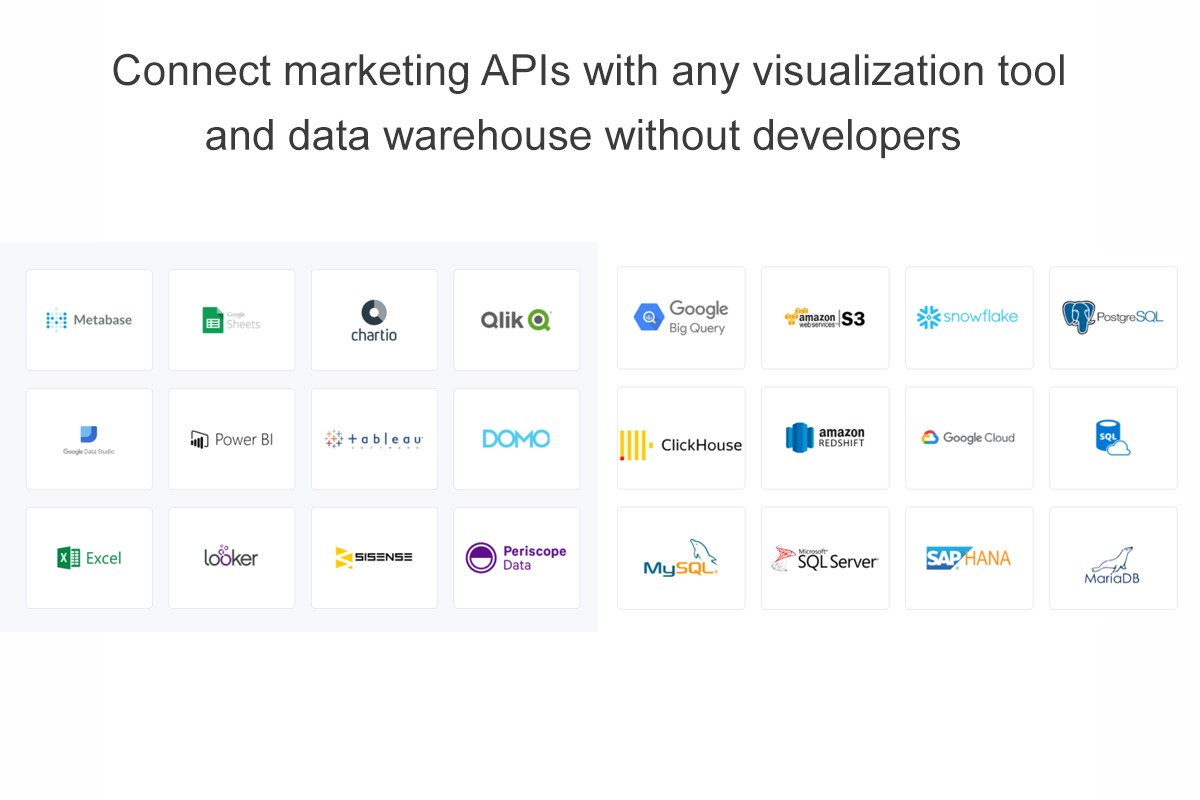The image size is (1200, 800).
Task: Open the Google Data Studio card
Action: [x=89, y=439]
